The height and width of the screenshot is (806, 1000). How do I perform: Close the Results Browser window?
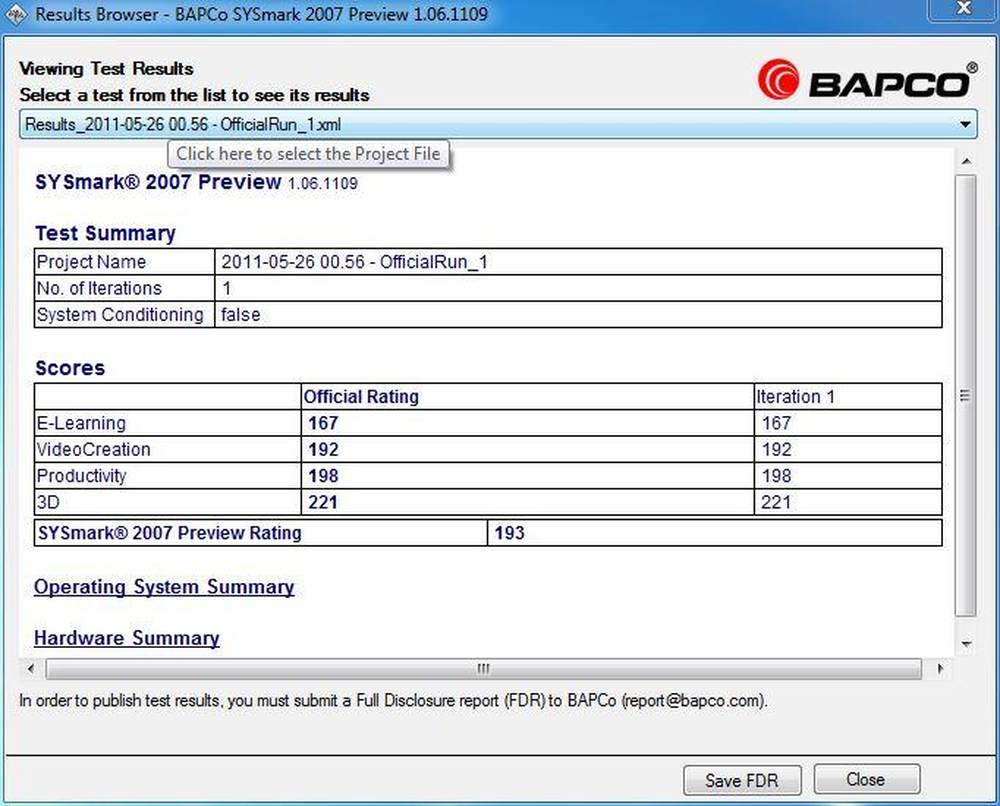pyautogui.click(x=963, y=9)
